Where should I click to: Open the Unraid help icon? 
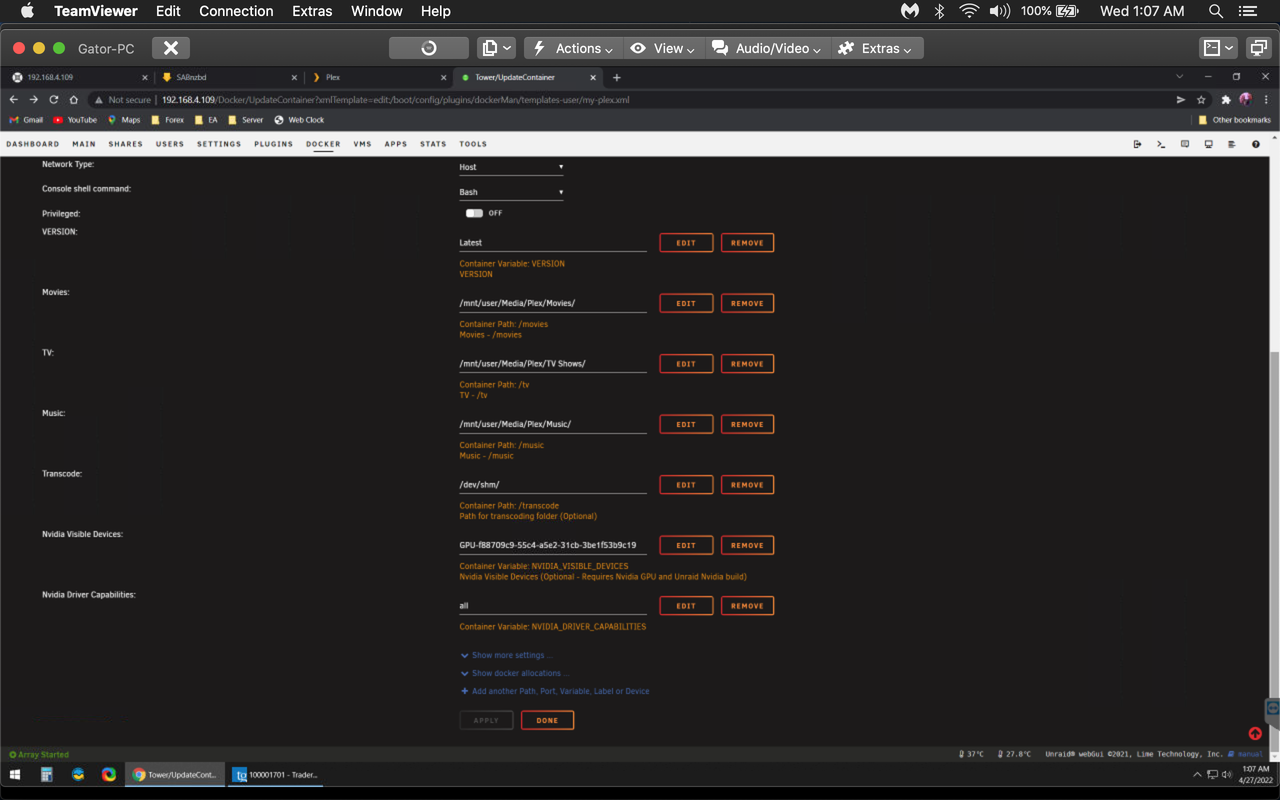point(1255,143)
